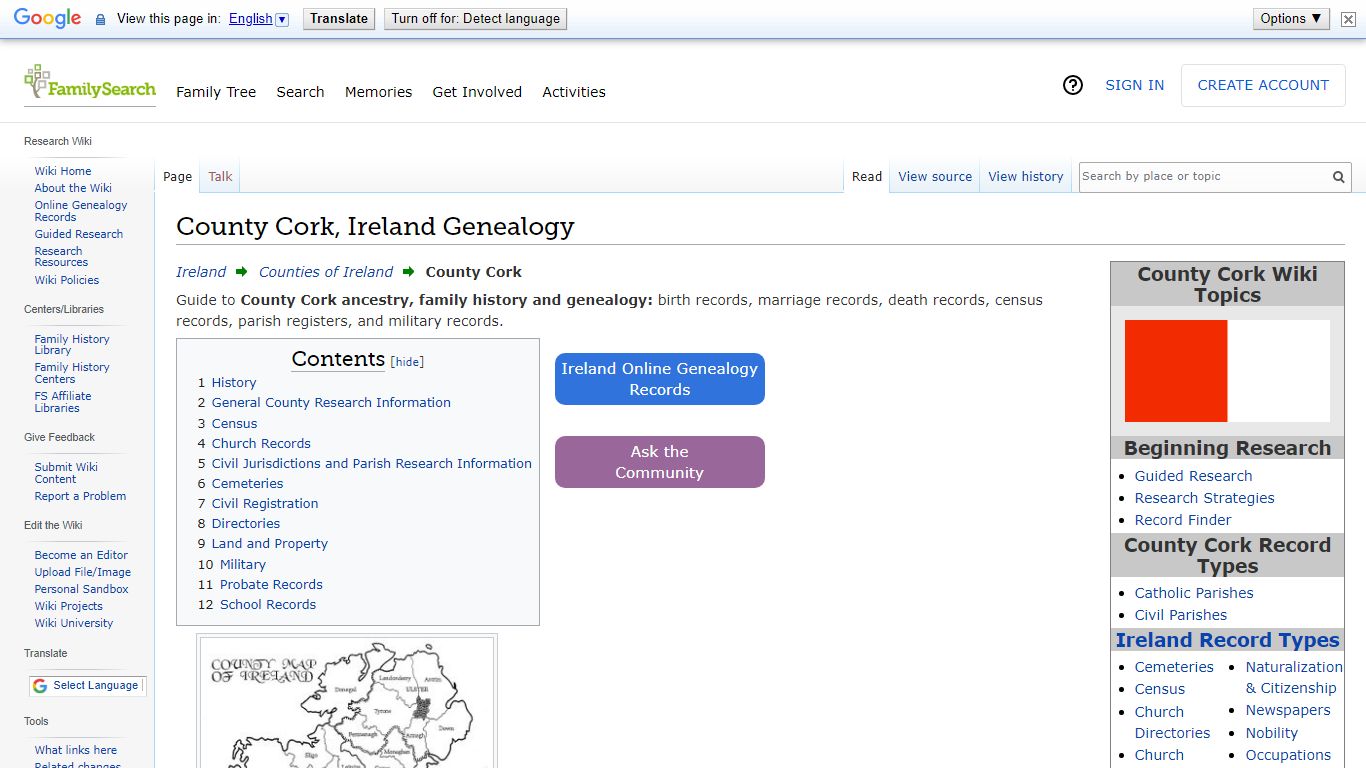1366x768 pixels.
Task: Jump to School Records section
Action: (268, 605)
